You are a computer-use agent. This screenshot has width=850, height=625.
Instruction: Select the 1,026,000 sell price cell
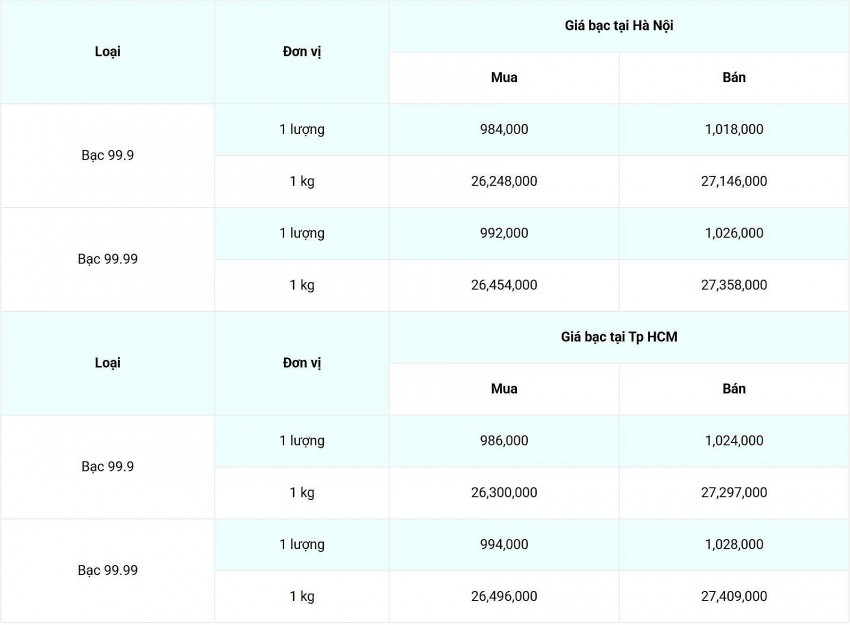coord(734,234)
